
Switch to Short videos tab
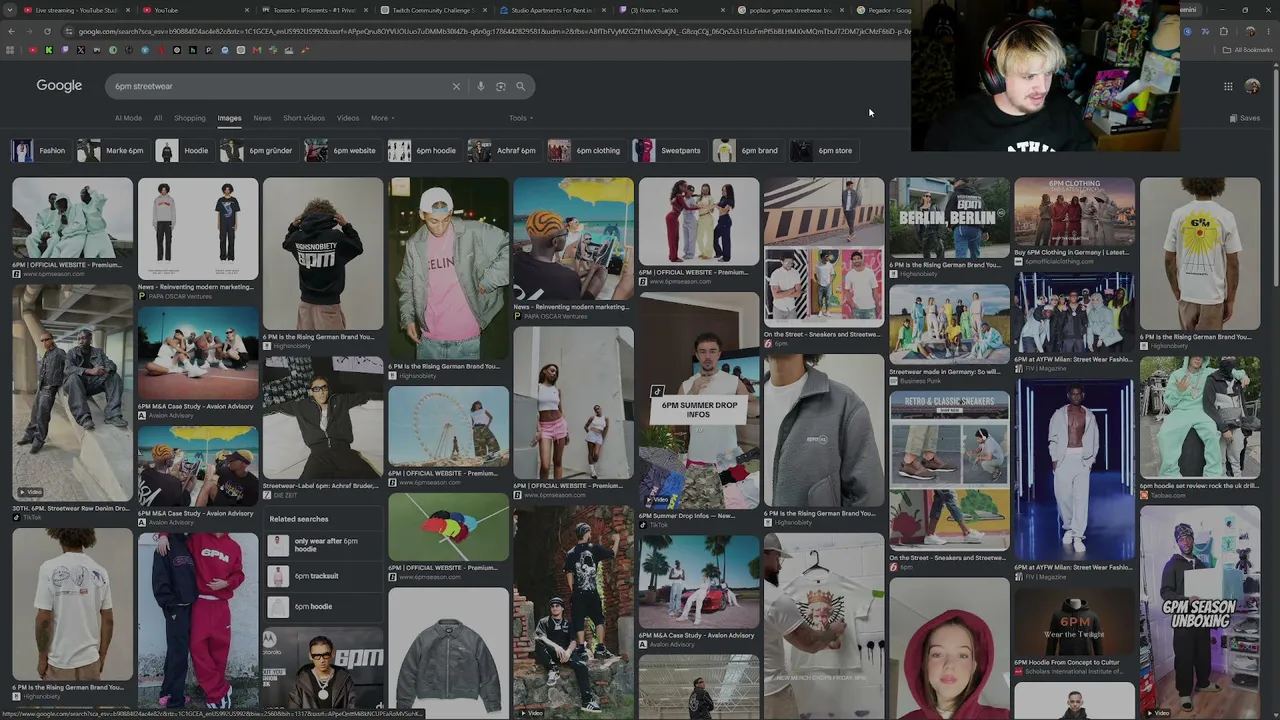pos(304,118)
